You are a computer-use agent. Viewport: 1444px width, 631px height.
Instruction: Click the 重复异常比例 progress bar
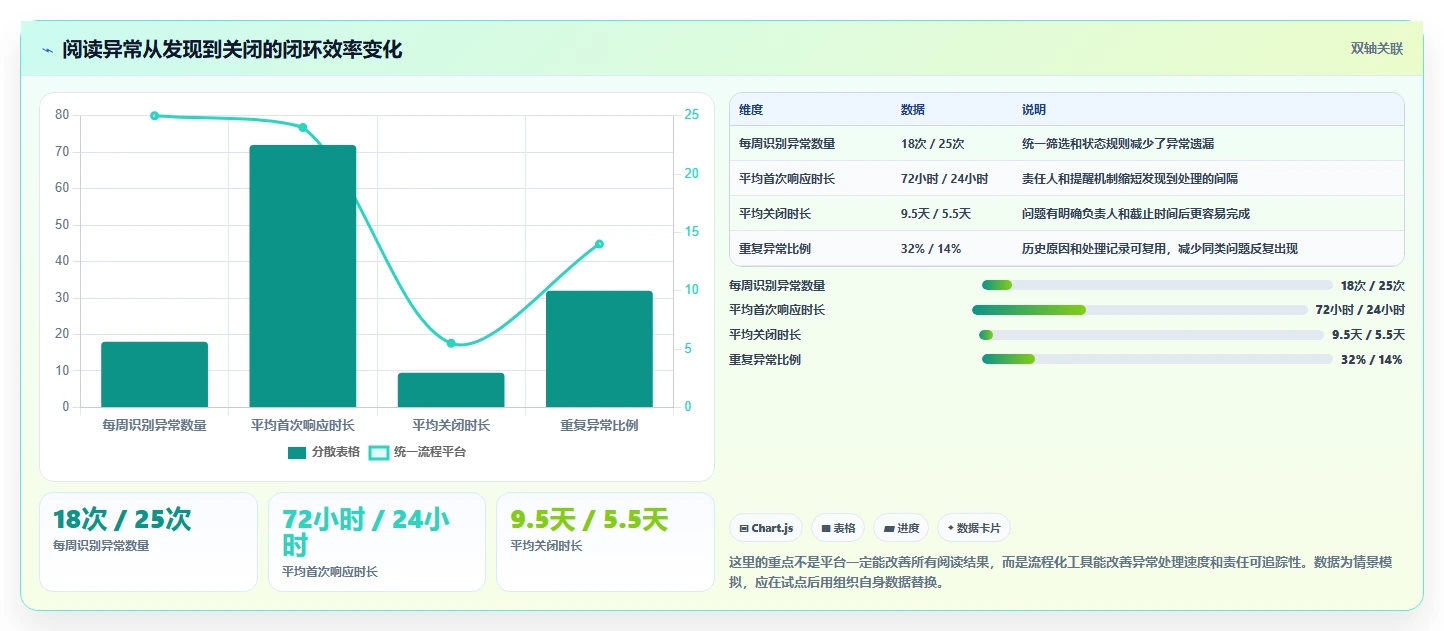(x=1157, y=360)
